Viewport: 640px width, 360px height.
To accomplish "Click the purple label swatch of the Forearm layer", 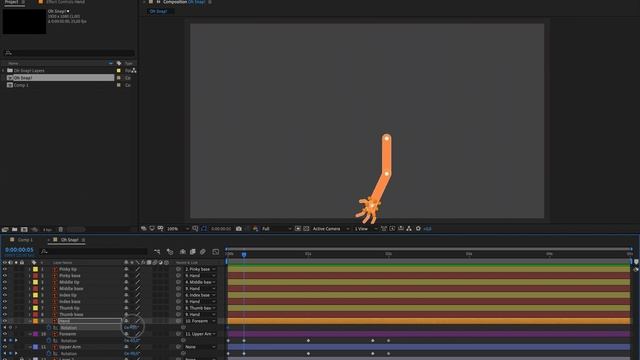I will tap(36, 334).
